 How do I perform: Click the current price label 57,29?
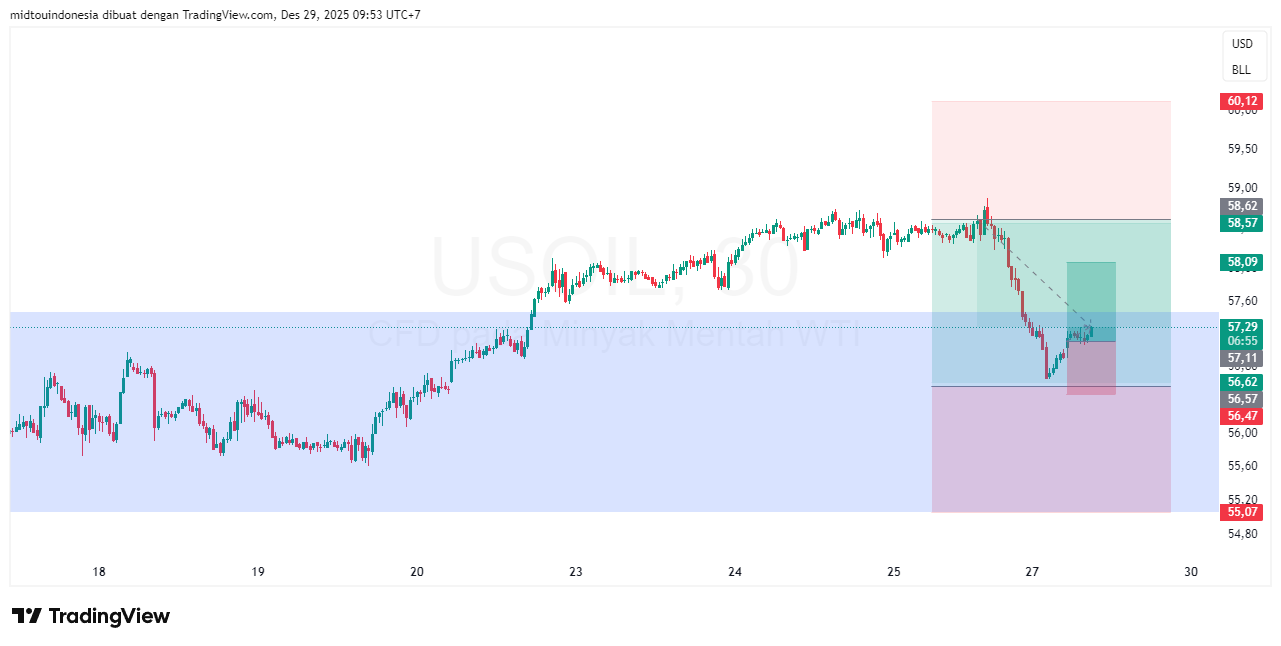pyautogui.click(x=1239, y=326)
